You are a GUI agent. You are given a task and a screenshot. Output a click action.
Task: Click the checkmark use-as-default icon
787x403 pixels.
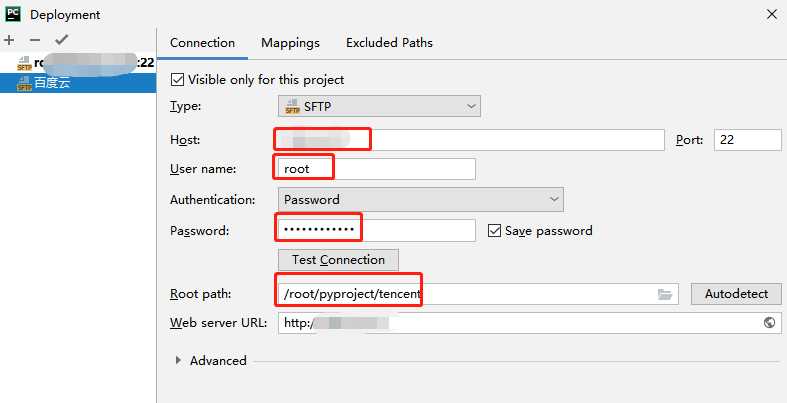tap(62, 40)
